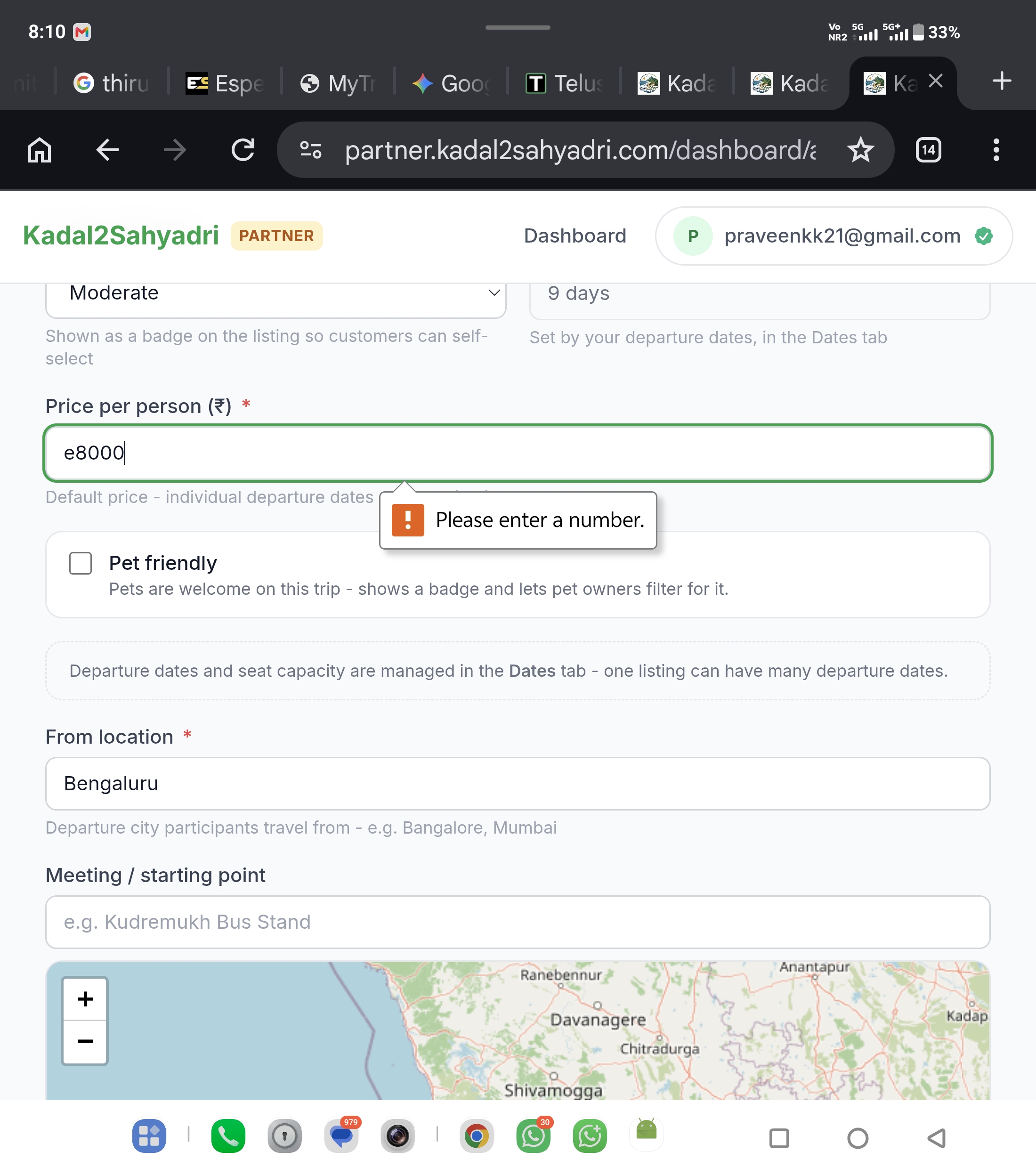Switch to the thiru Google tab
This screenshot has height=1168, width=1036.
coord(112,83)
